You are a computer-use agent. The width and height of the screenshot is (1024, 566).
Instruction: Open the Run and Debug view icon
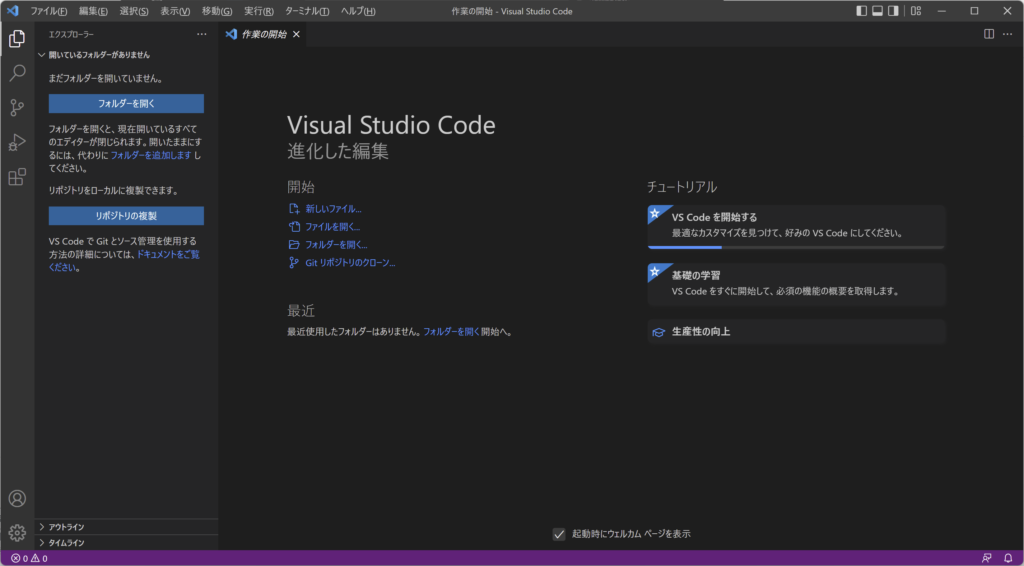click(x=17, y=142)
